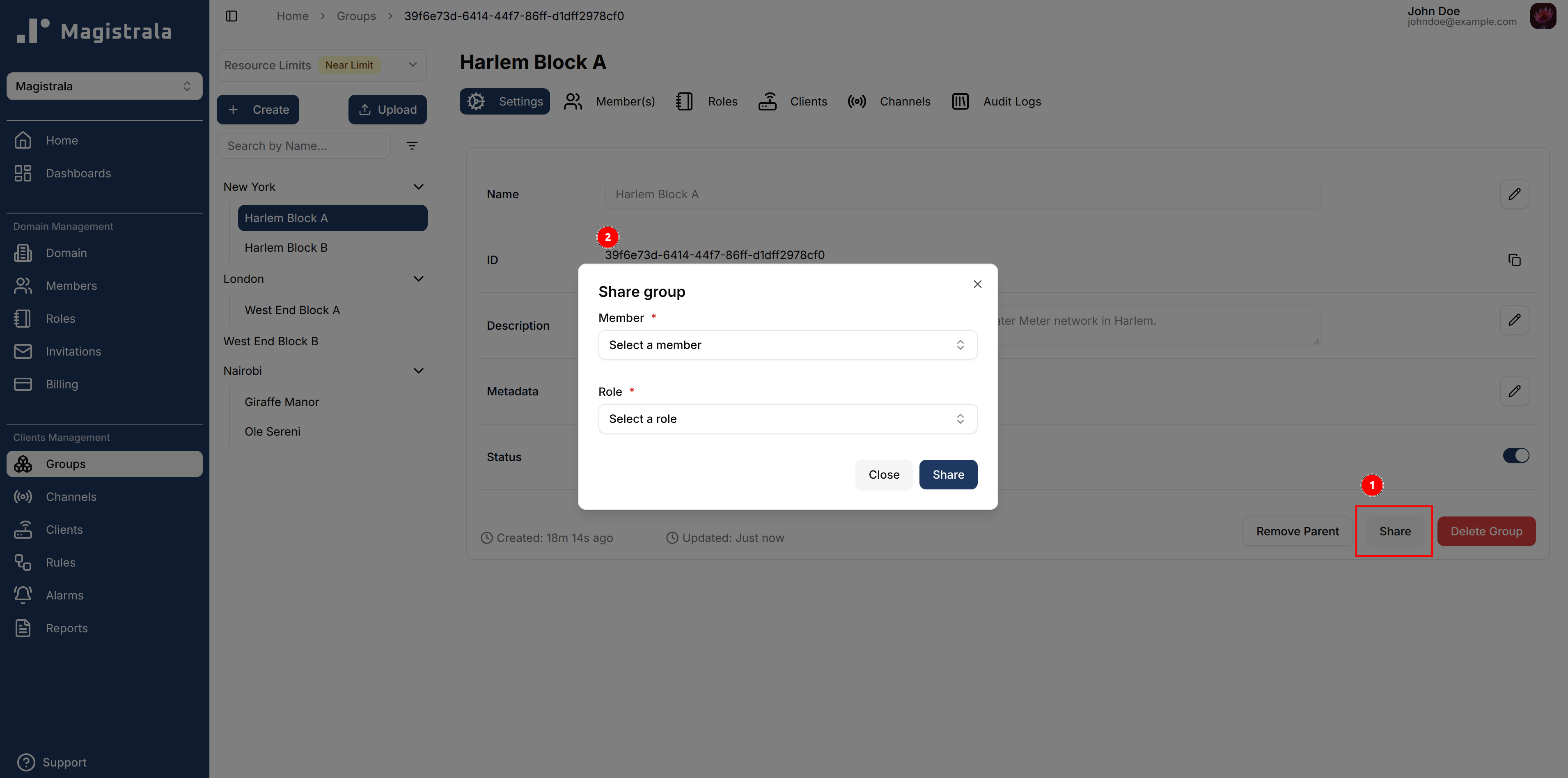1568x778 pixels.
Task: Open the Magistrala domain switcher
Action: [x=104, y=87]
